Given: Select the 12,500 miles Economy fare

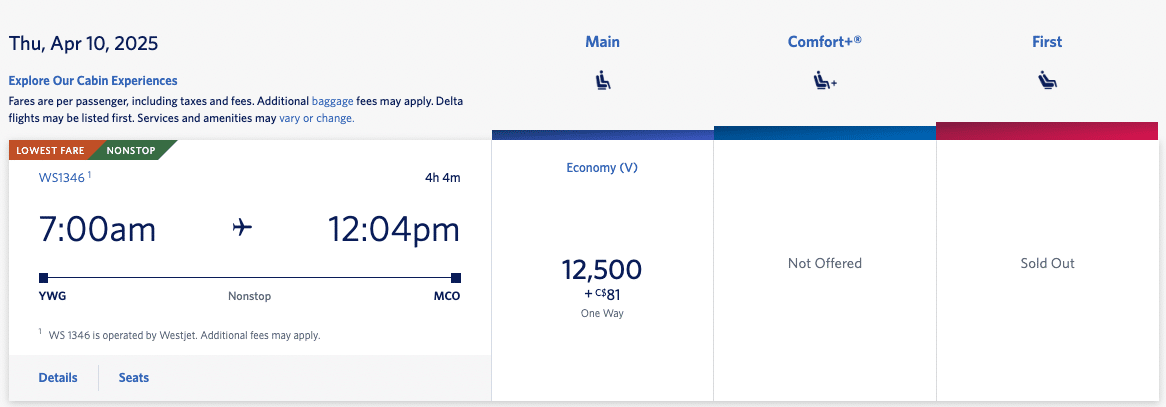Looking at the screenshot, I should pyautogui.click(x=602, y=270).
